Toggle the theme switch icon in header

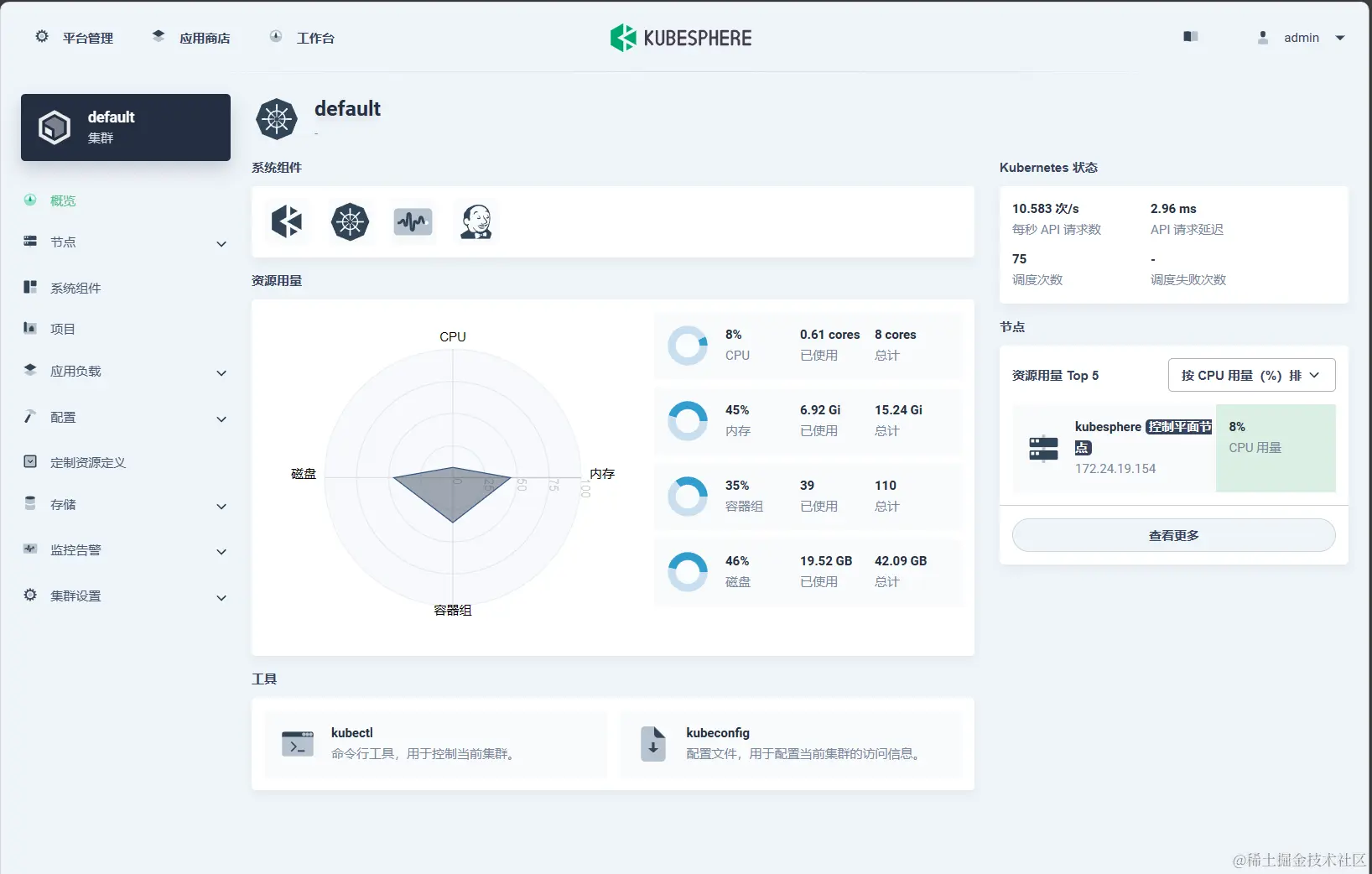click(1191, 37)
